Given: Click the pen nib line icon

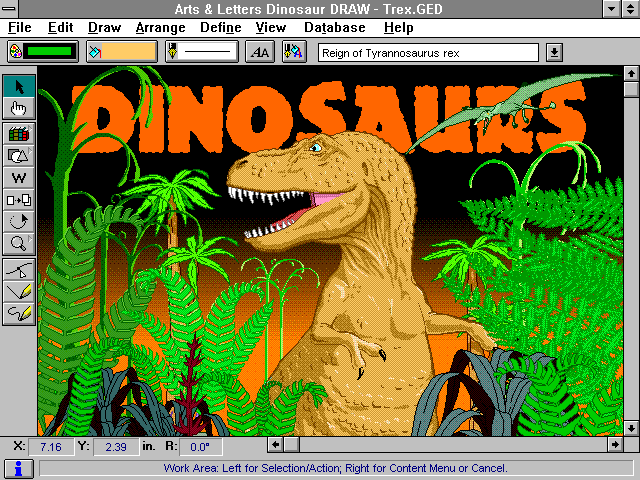Looking at the screenshot, I should [173, 51].
